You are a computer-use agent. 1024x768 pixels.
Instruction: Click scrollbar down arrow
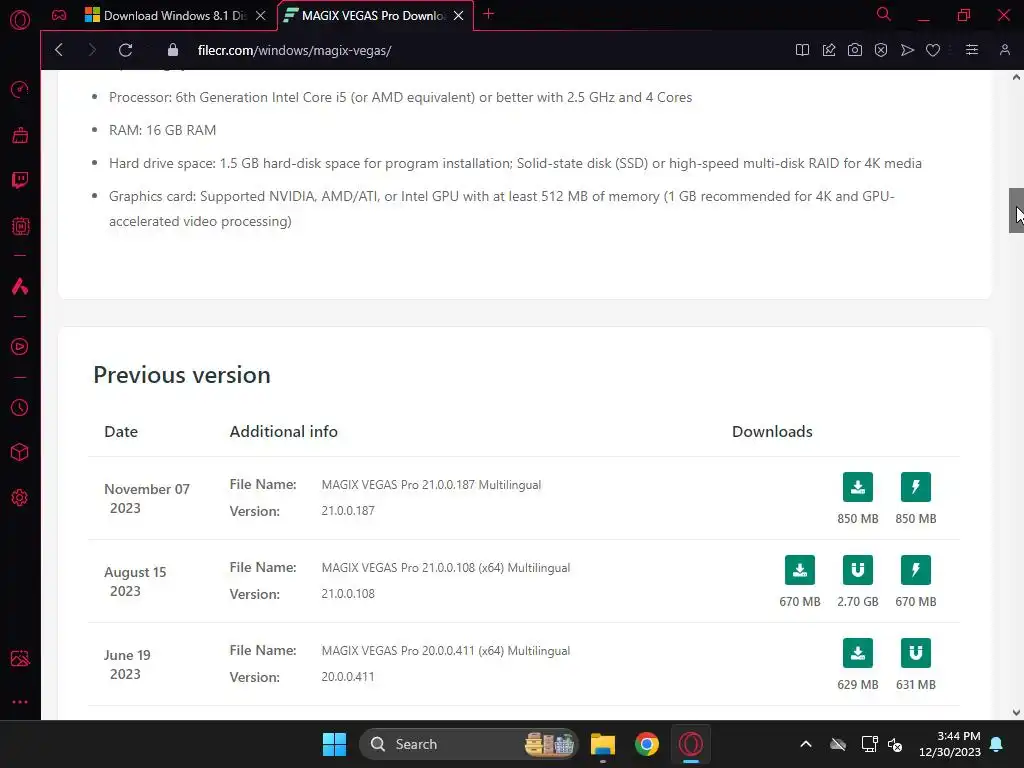click(x=1016, y=712)
